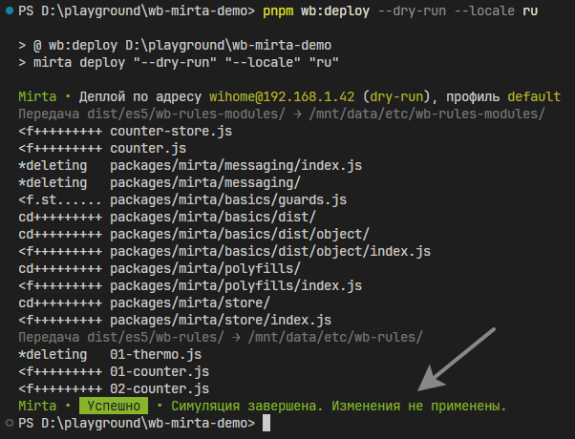
Task: Click 'packages/mirta/basics/dist/object/index.js'
Action: (x=270, y=252)
